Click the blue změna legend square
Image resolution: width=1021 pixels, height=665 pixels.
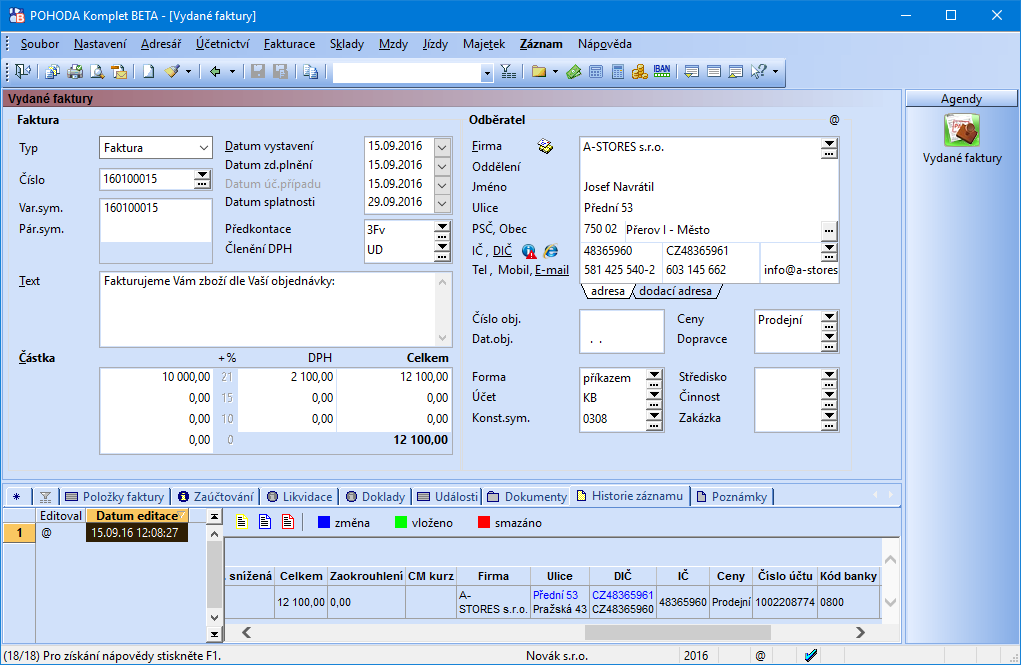tap(324, 522)
